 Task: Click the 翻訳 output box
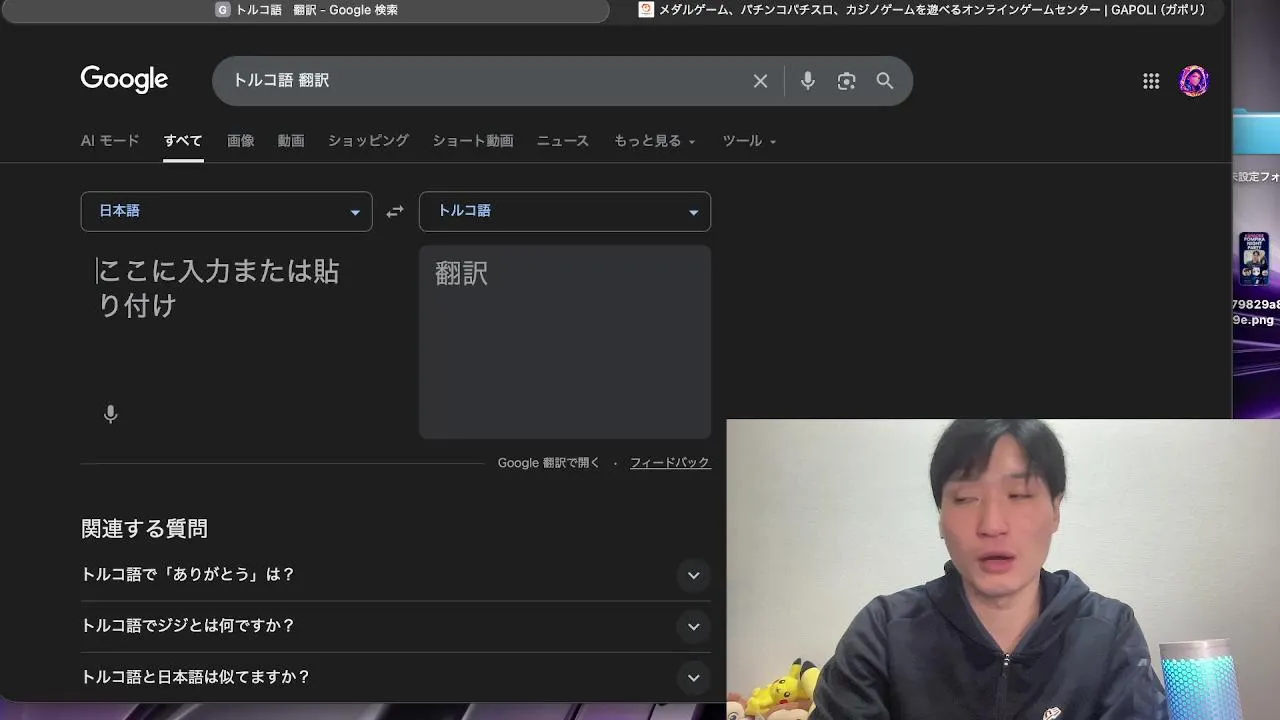click(565, 342)
